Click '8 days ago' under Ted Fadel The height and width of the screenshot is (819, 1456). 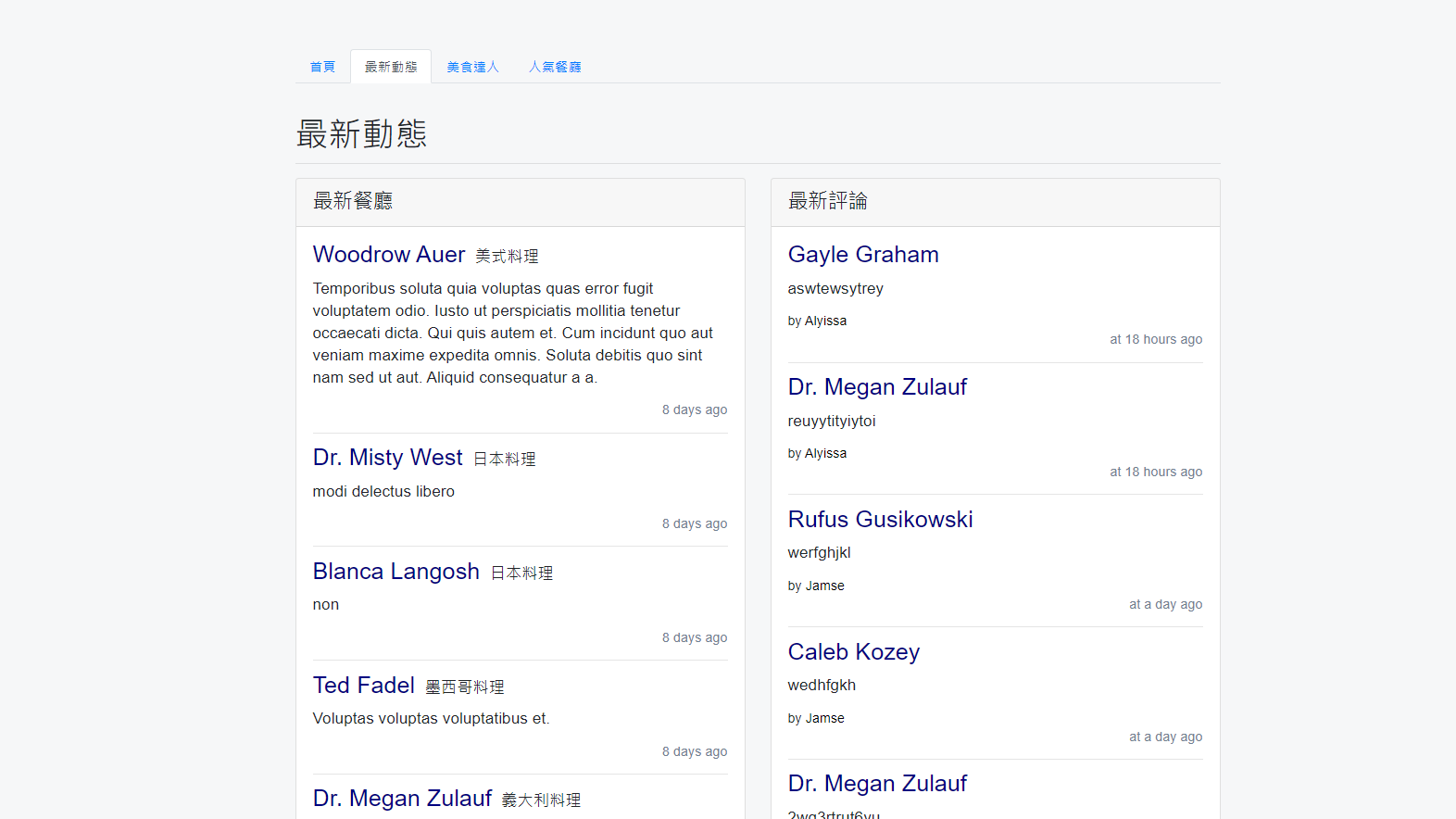click(695, 752)
